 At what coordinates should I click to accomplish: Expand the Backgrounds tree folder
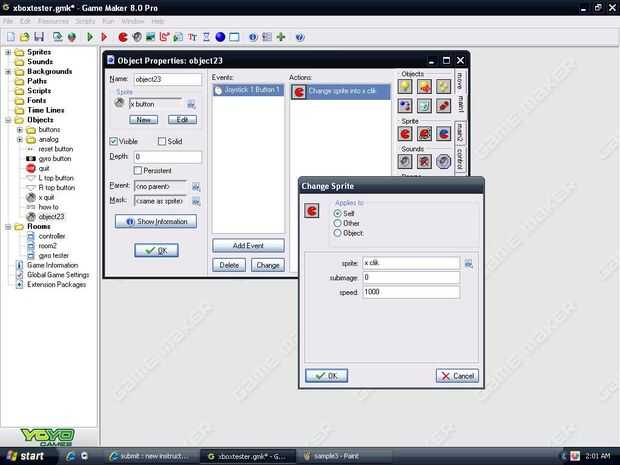click(8, 72)
